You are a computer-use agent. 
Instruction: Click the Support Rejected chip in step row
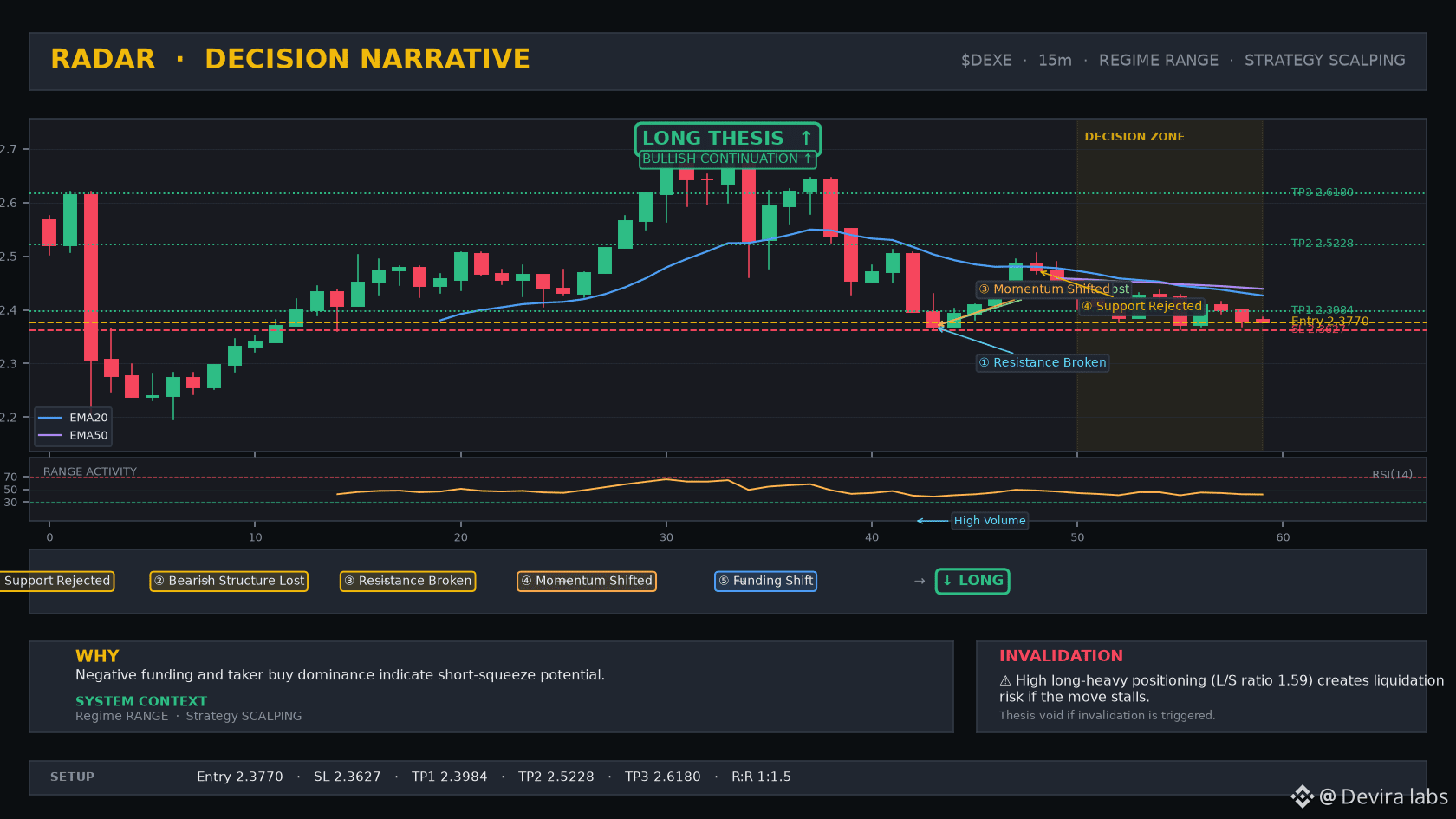(x=57, y=581)
